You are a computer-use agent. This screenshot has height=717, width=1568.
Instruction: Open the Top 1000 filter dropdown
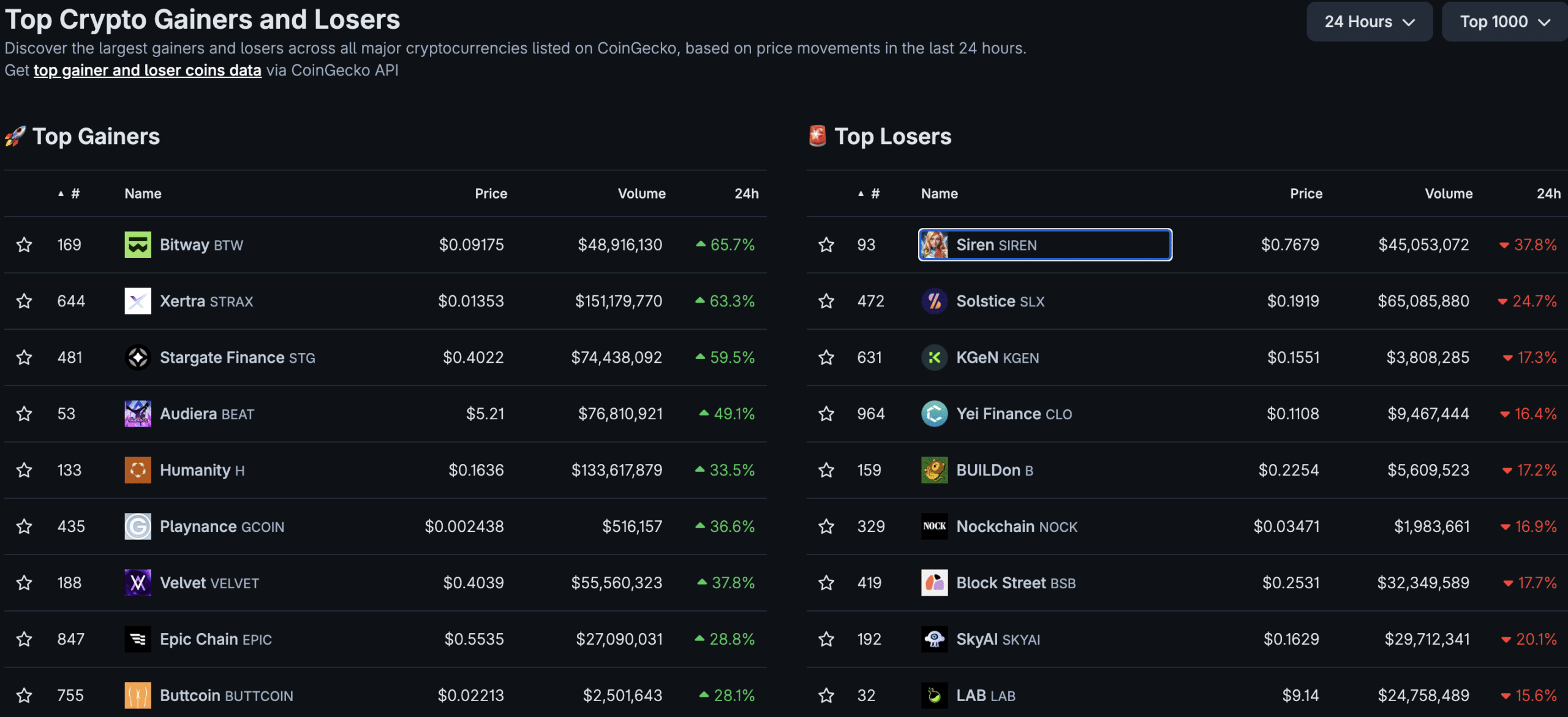(x=1505, y=22)
